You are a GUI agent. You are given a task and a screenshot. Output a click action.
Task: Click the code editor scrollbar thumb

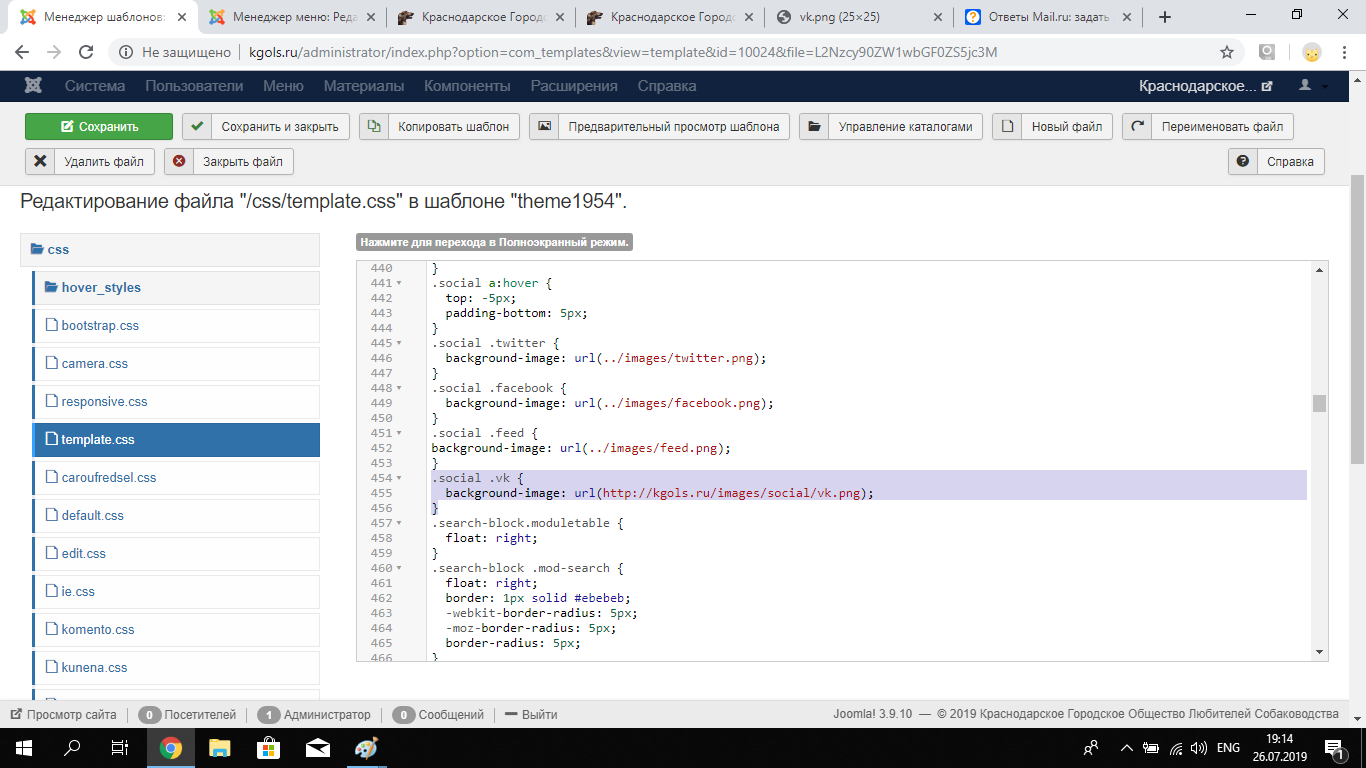[1320, 403]
